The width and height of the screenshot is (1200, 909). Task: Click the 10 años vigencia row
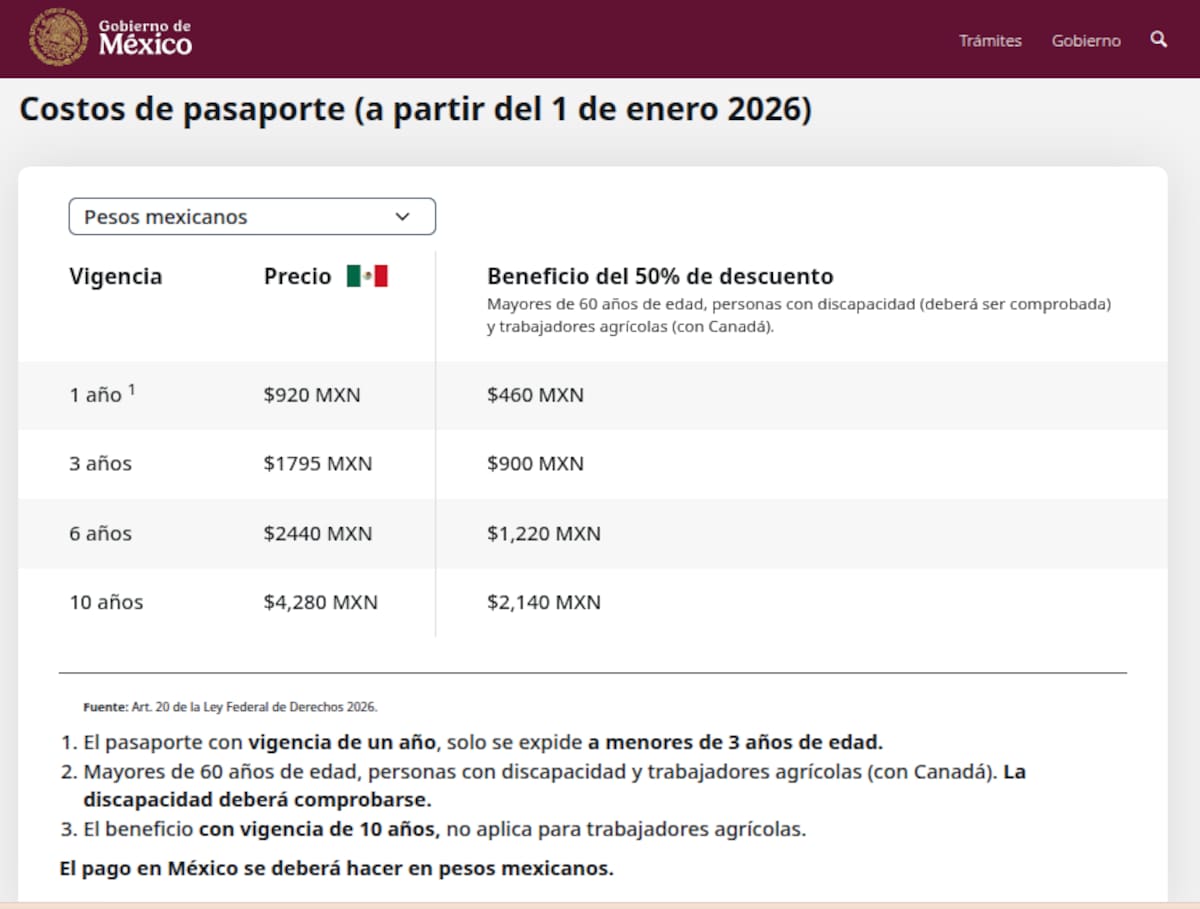click(x=106, y=602)
